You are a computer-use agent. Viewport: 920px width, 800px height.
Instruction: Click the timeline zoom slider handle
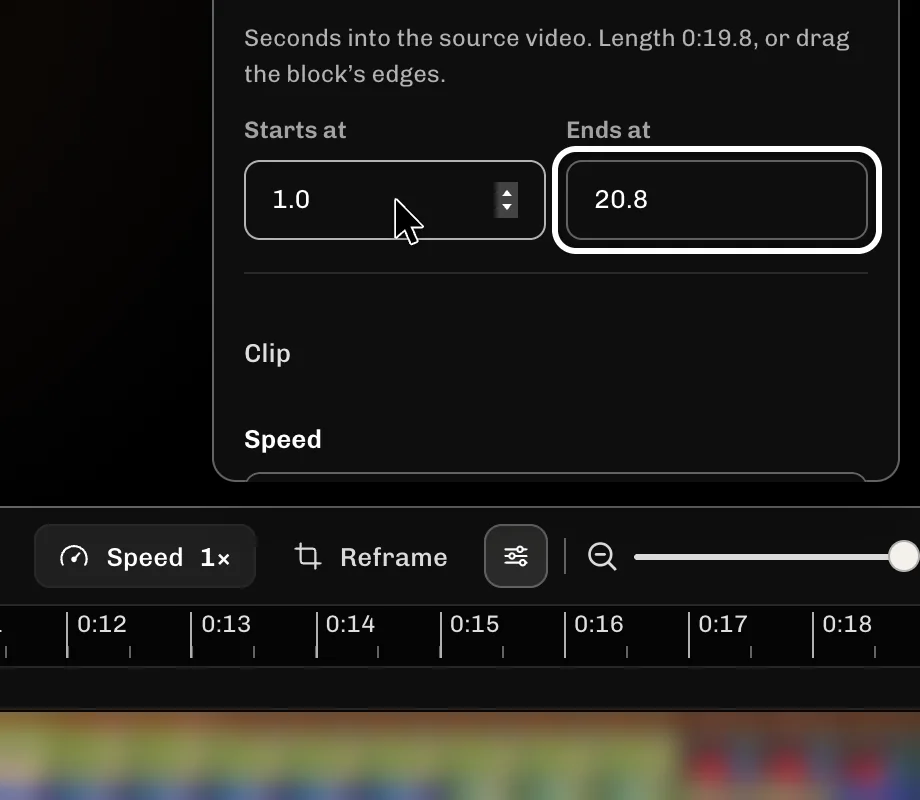904,556
